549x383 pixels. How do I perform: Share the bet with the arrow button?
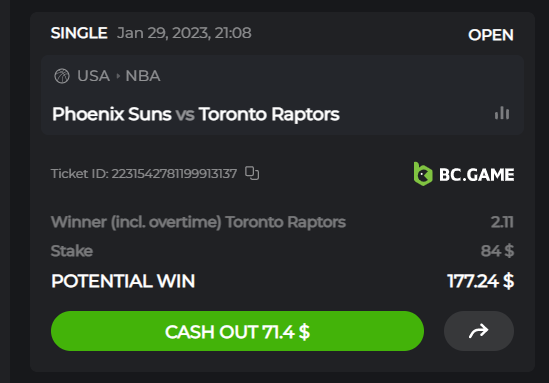tap(479, 331)
